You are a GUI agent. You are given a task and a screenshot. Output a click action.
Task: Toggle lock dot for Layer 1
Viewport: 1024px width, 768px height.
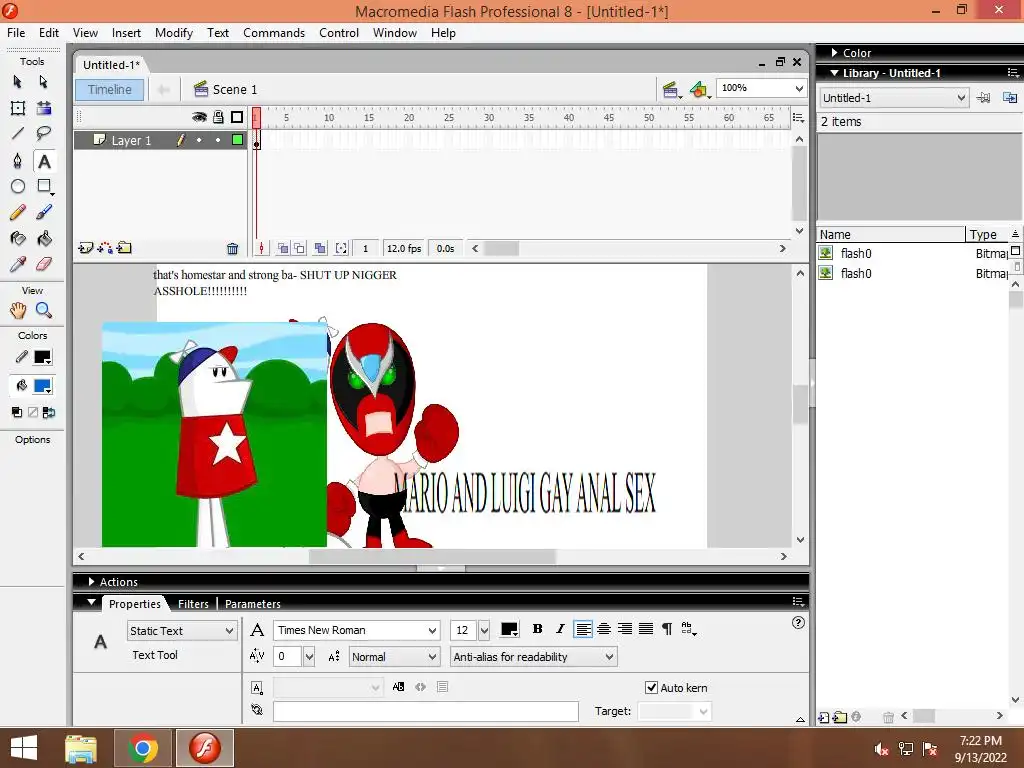[x=218, y=140]
